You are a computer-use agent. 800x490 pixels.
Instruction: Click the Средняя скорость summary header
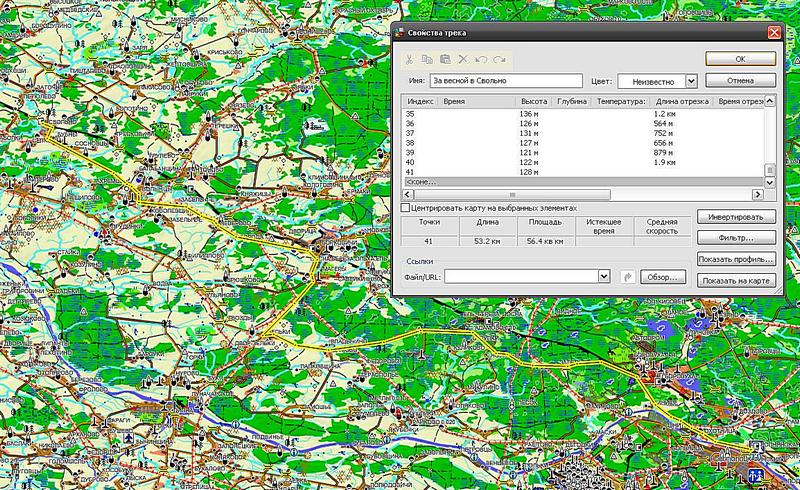click(662, 227)
